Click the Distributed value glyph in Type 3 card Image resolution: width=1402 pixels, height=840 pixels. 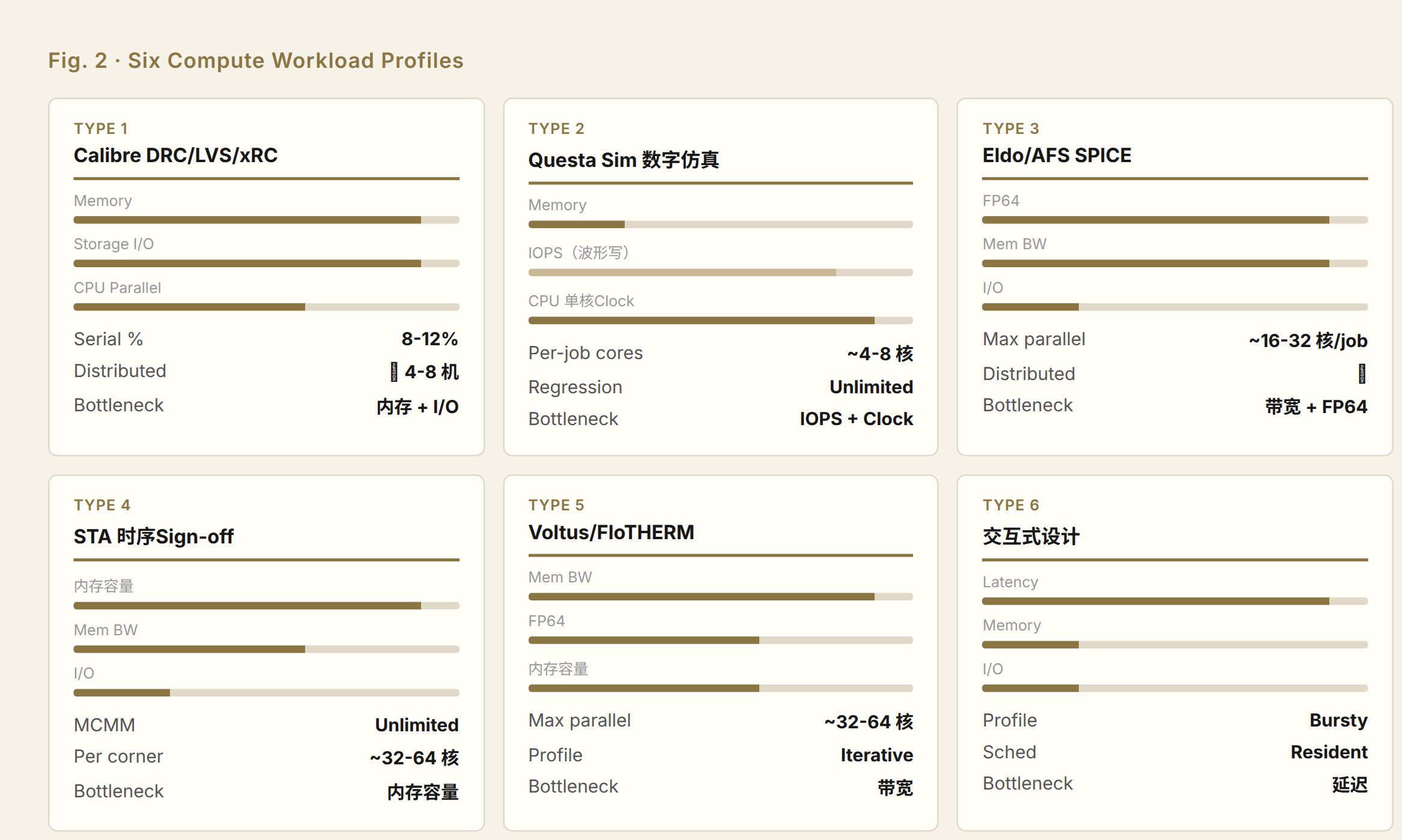click(1362, 373)
